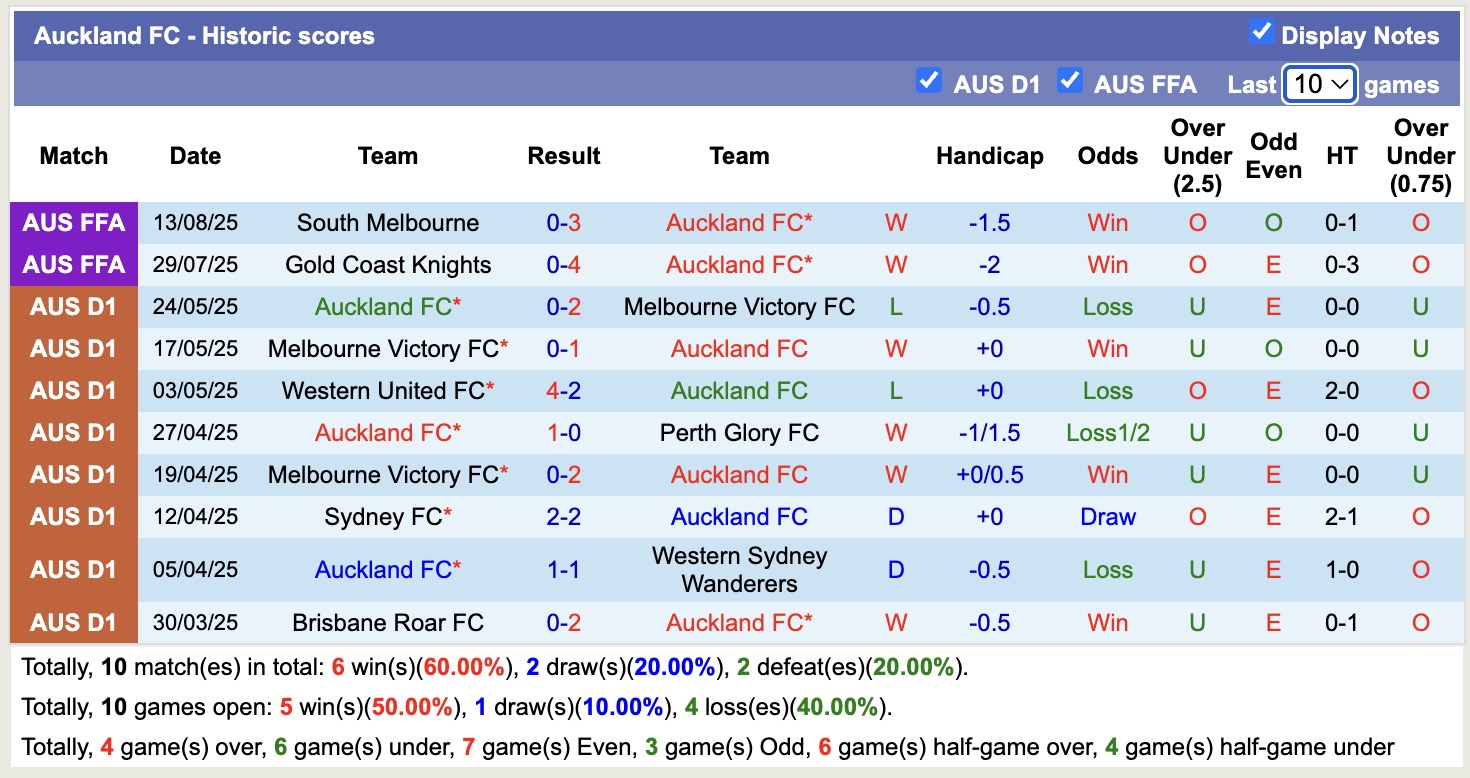Uncheck the Display Notes checkbox

(1258, 35)
